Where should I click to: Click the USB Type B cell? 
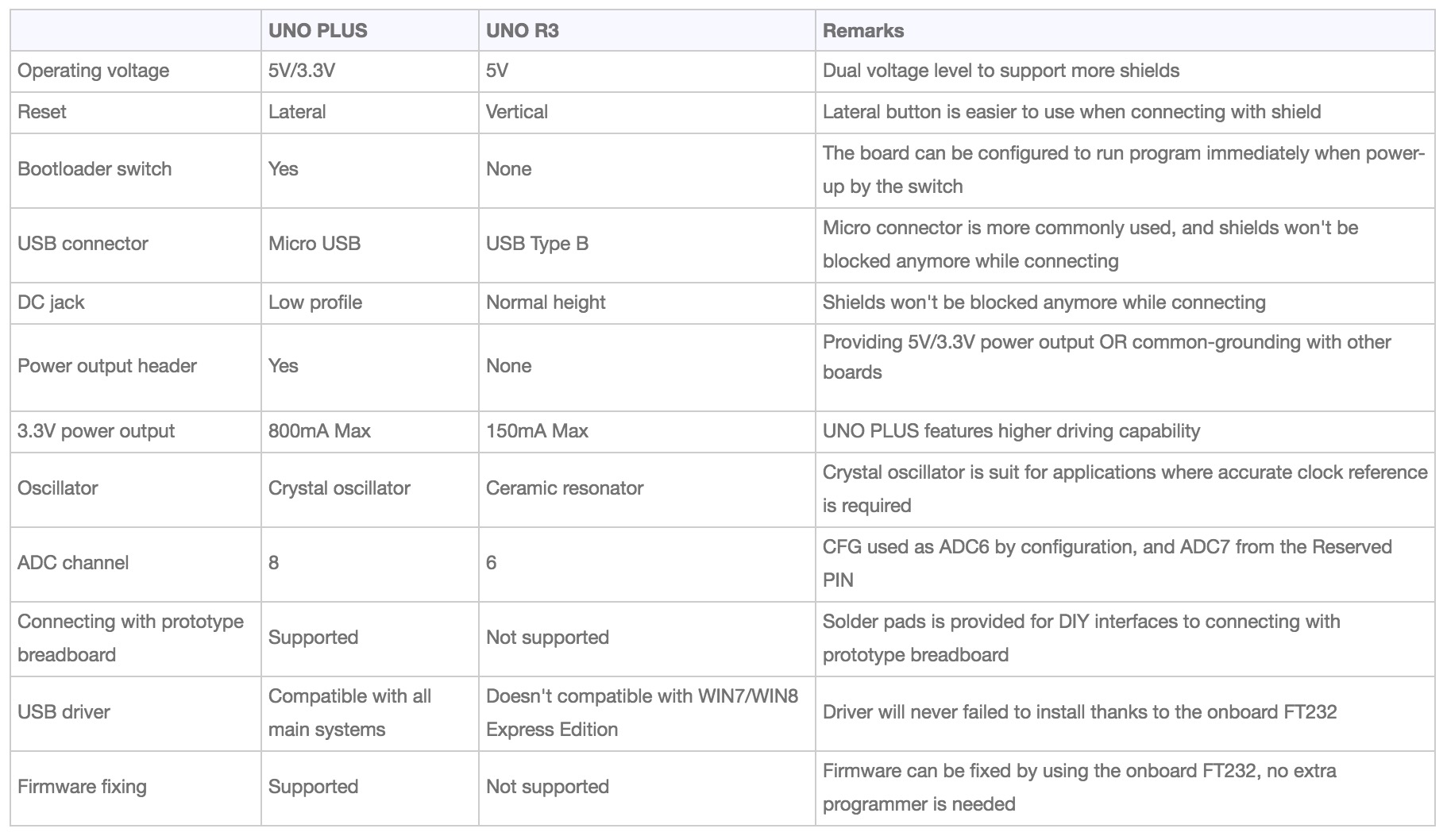(537, 244)
